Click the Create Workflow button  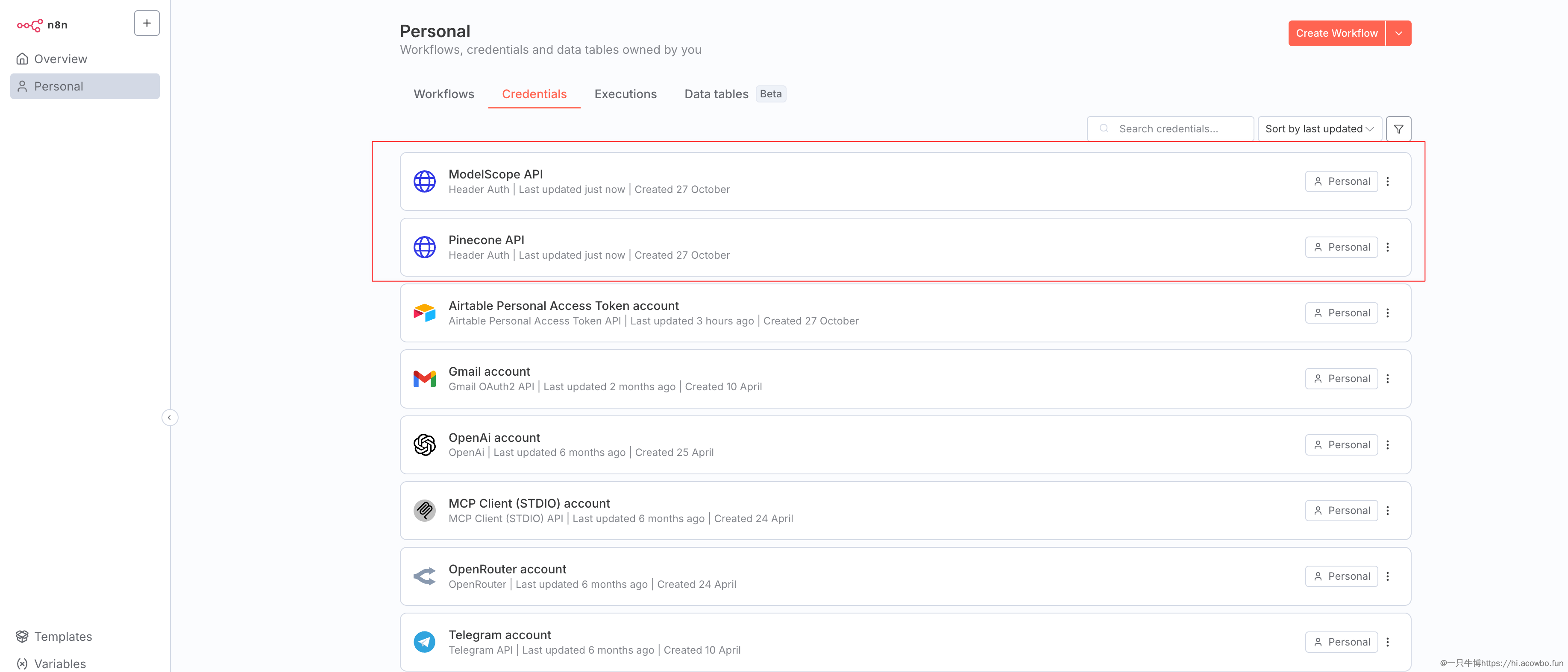coord(1336,33)
